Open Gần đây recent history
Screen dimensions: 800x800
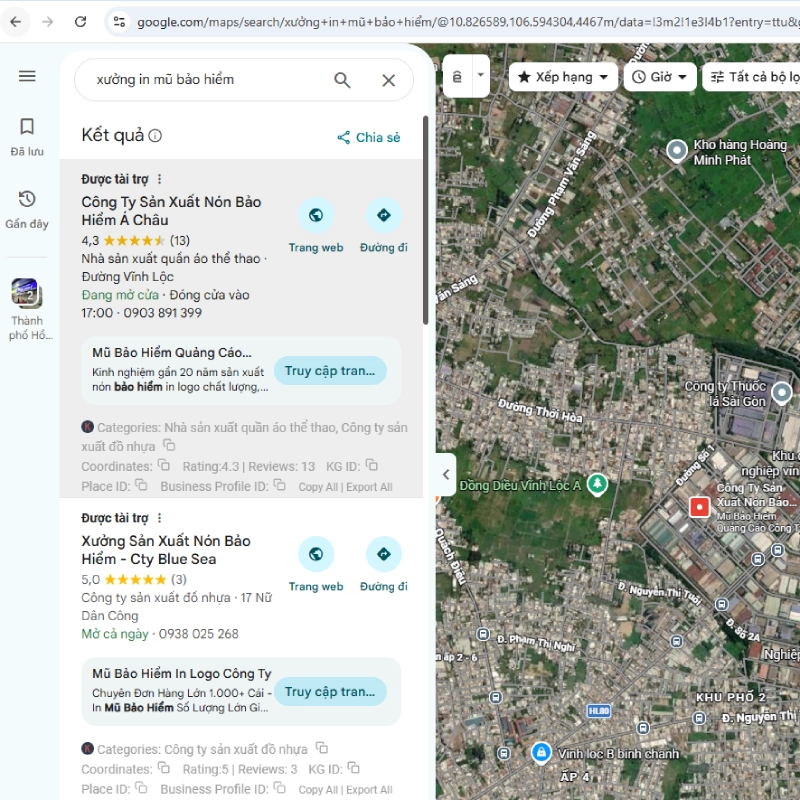[27, 210]
